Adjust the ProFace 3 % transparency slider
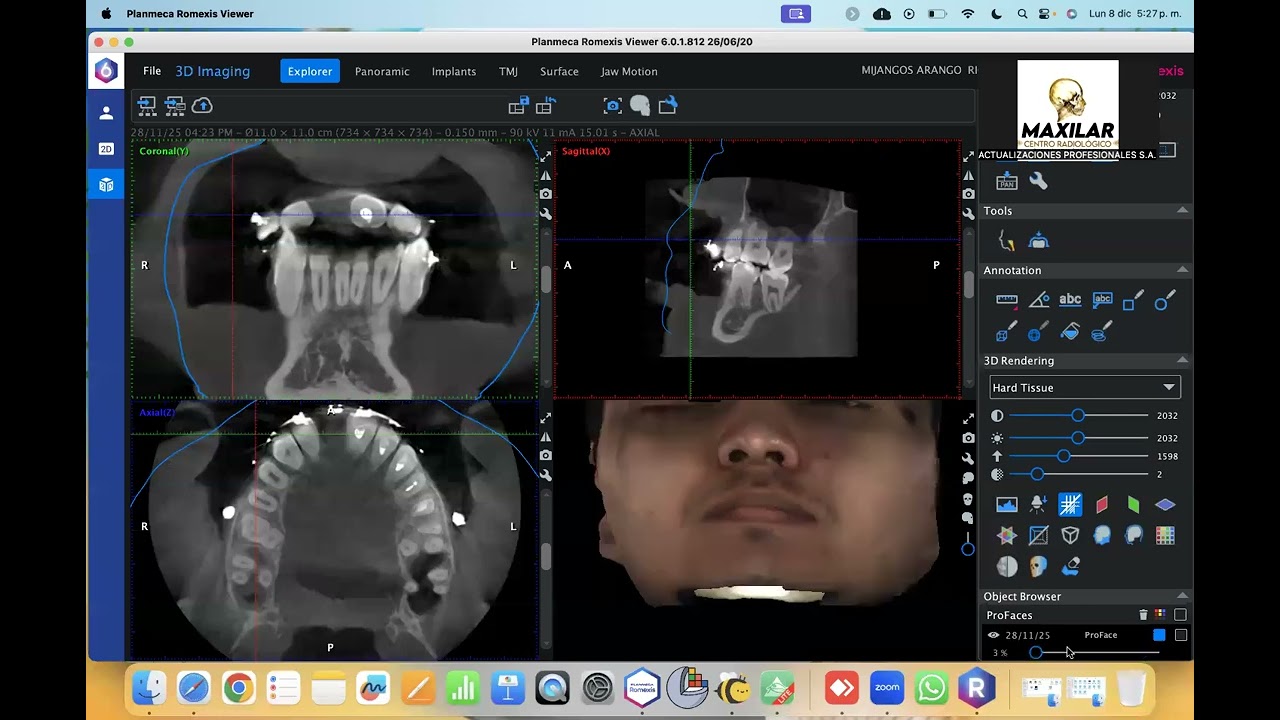 pyautogui.click(x=1095, y=653)
